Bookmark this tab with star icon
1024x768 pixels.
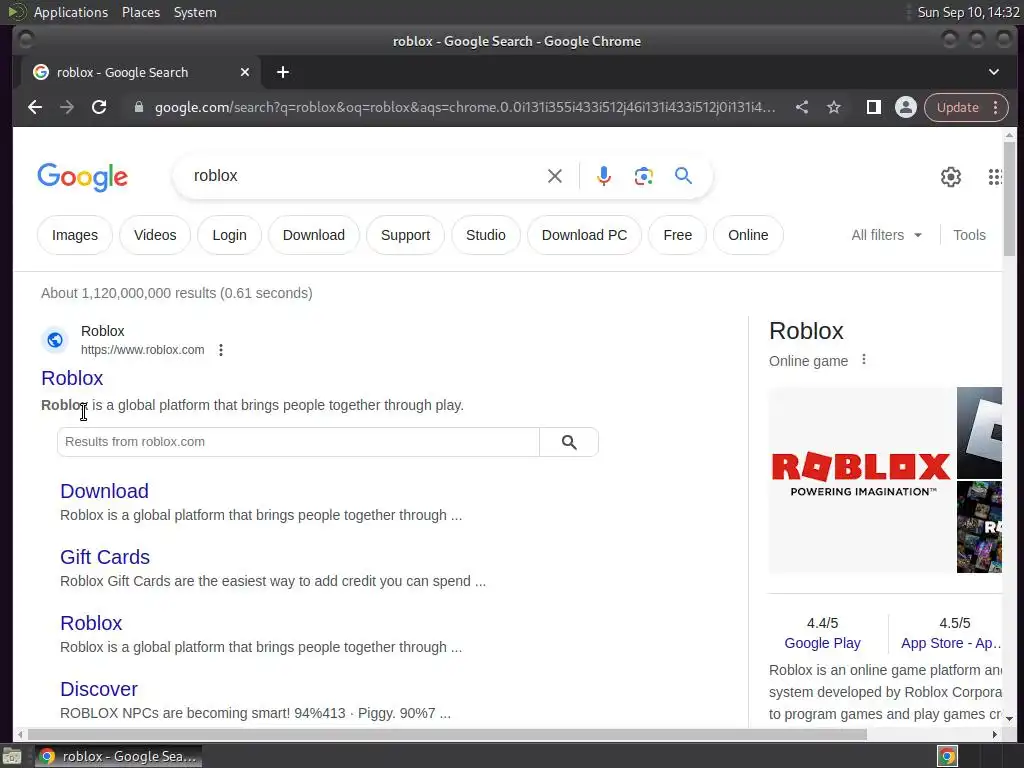click(834, 107)
